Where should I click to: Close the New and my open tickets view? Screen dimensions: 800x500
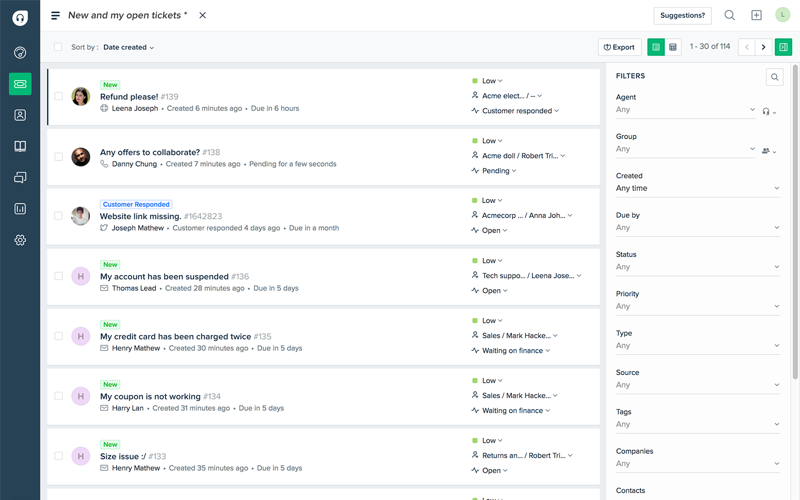click(x=203, y=15)
